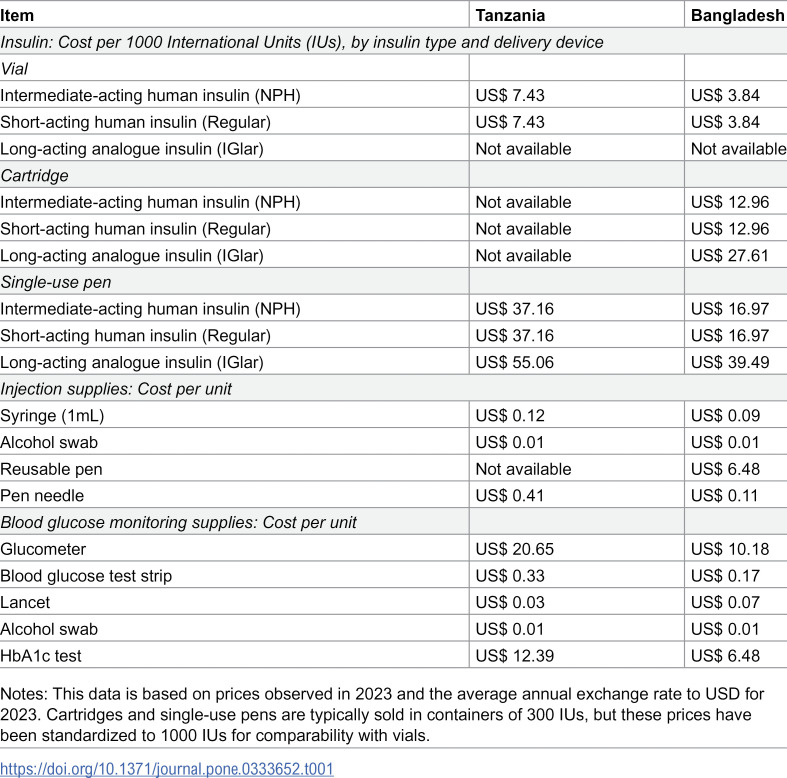This screenshot has height=778, width=787.
Task: Select Tanzania vial NPH price US$ 7.43
Action: pos(509,95)
